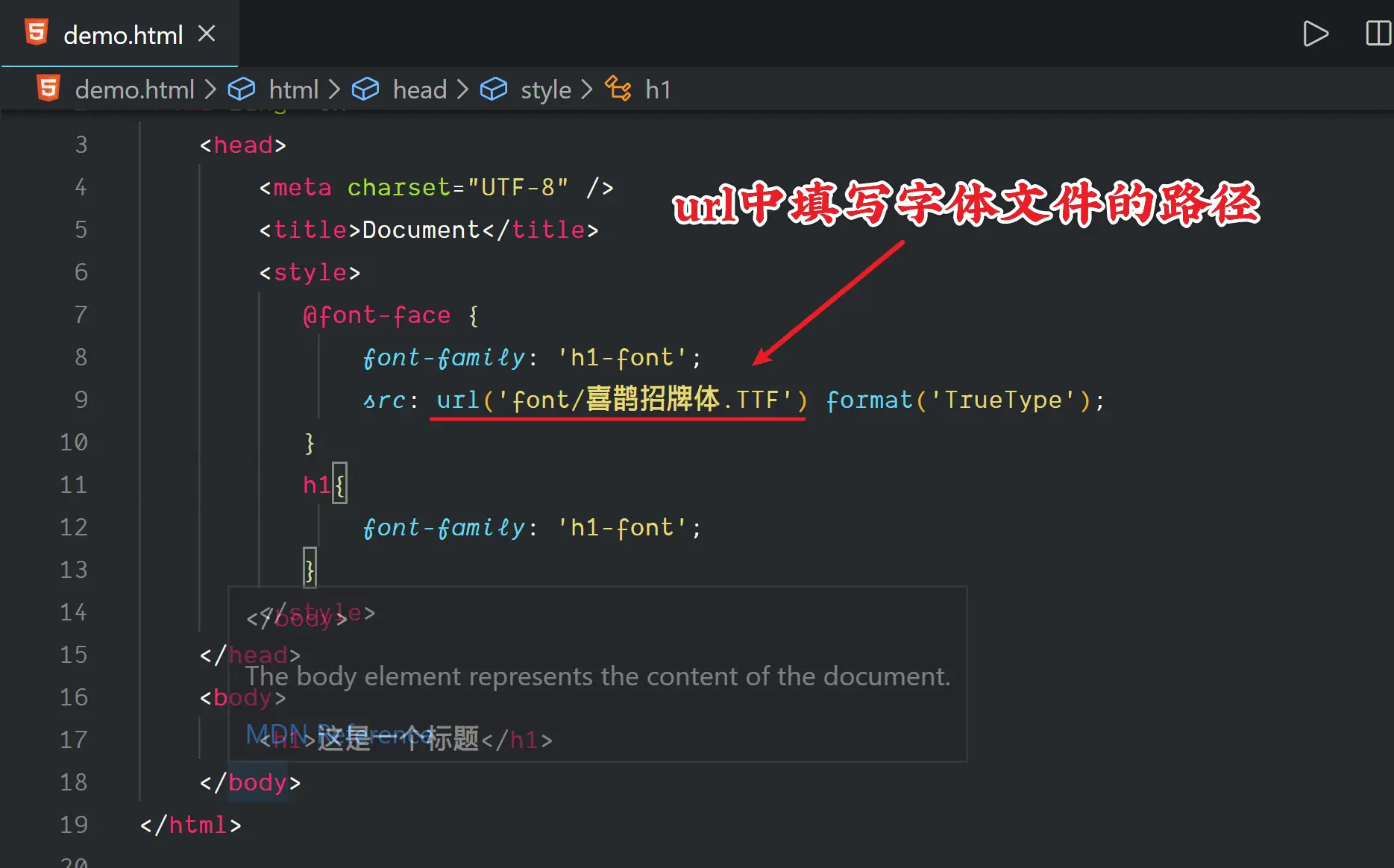Open demo.html breadcrumb item

[x=135, y=89]
